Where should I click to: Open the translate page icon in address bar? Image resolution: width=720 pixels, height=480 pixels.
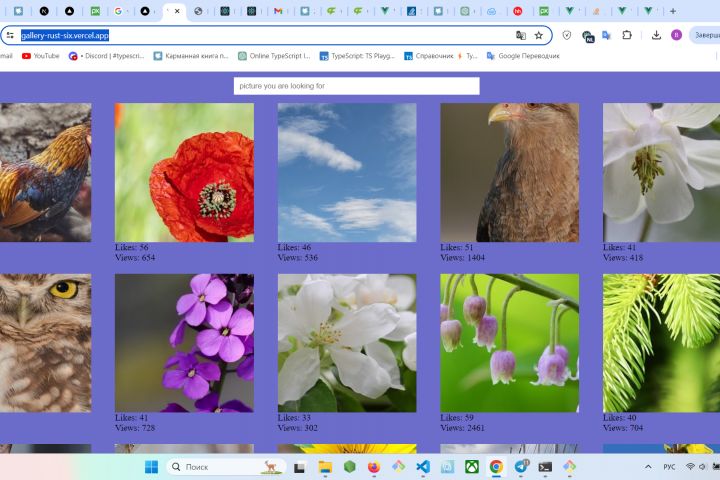pyautogui.click(x=521, y=35)
